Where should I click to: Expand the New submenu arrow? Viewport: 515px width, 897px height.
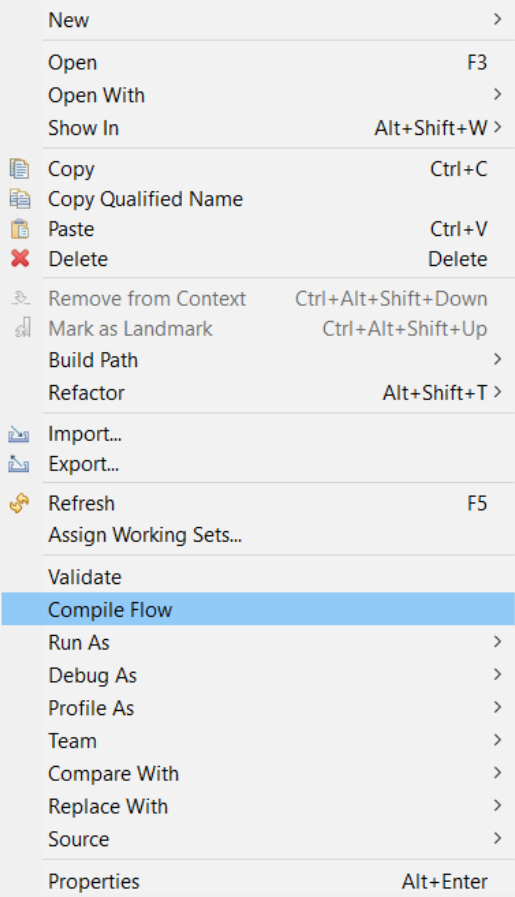tap(497, 19)
